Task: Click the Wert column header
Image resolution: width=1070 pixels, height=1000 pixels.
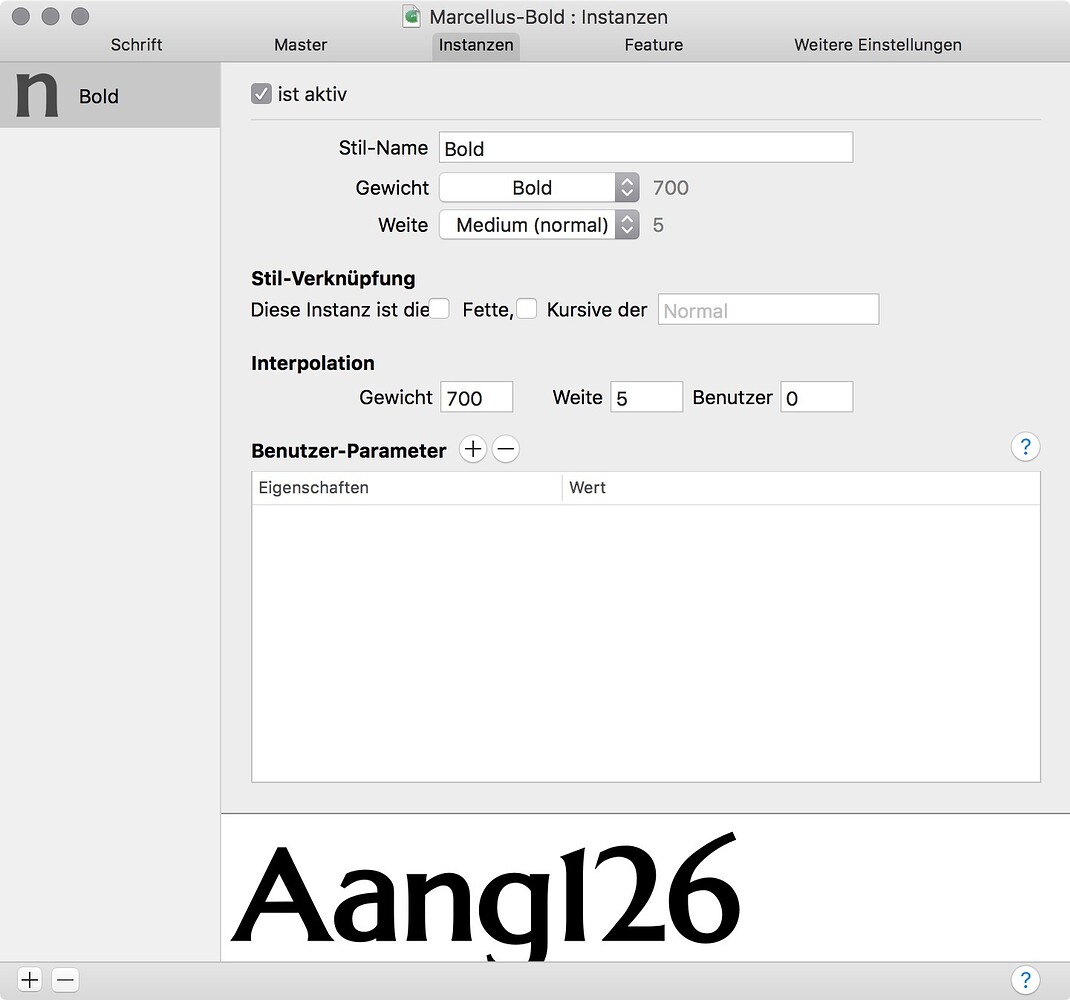Action: (801, 488)
